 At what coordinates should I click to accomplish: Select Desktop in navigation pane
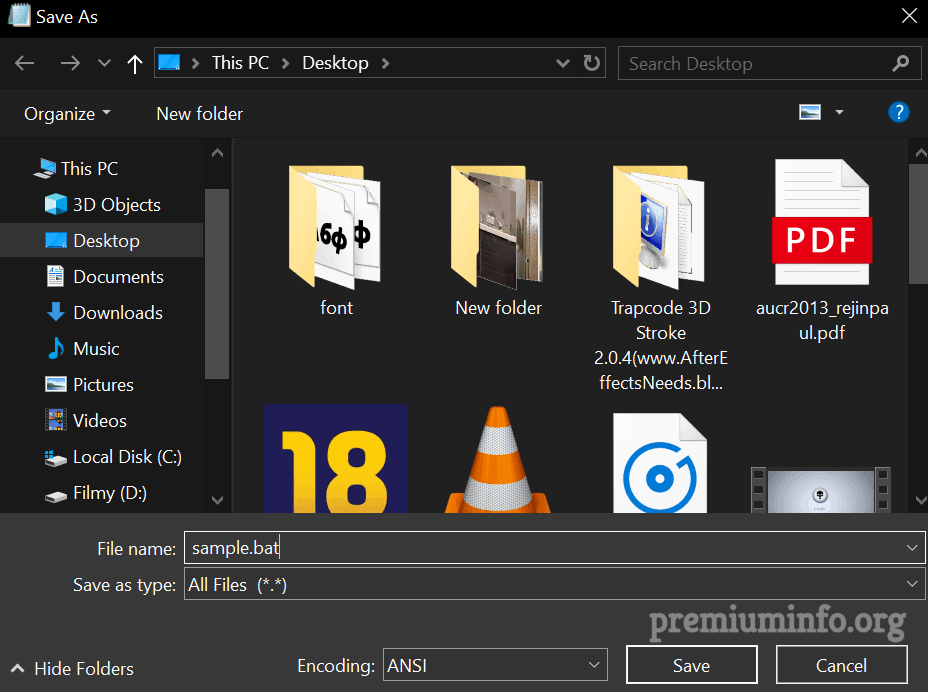pyautogui.click(x=101, y=240)
